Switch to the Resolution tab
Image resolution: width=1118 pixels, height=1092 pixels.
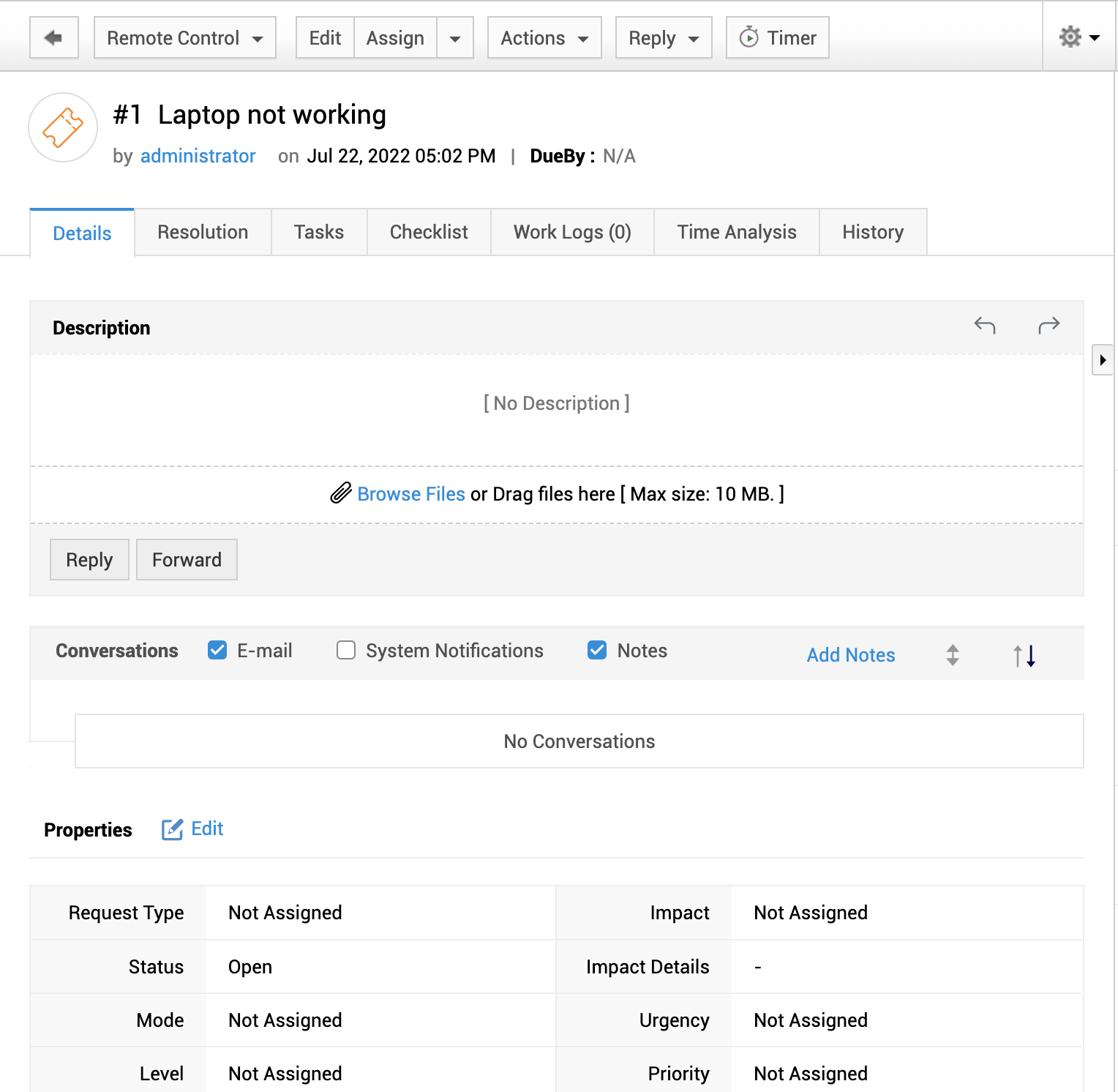tap(203, 232)
